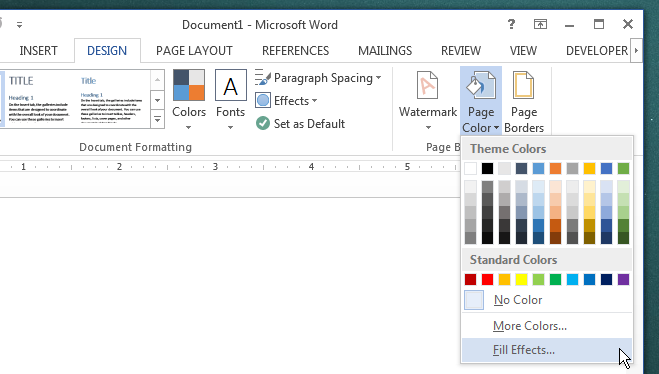This screenshot has width=659, height=374.
Task: Show next row of style sets gallery
Action: click(157, 100)
